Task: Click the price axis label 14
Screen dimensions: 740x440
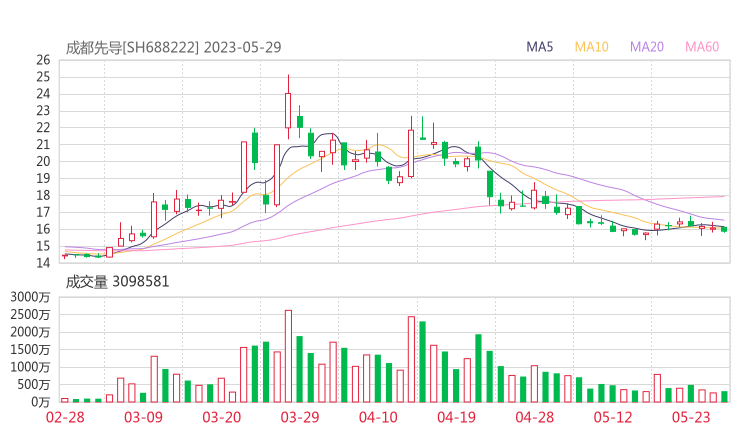Action: [43, 263]
